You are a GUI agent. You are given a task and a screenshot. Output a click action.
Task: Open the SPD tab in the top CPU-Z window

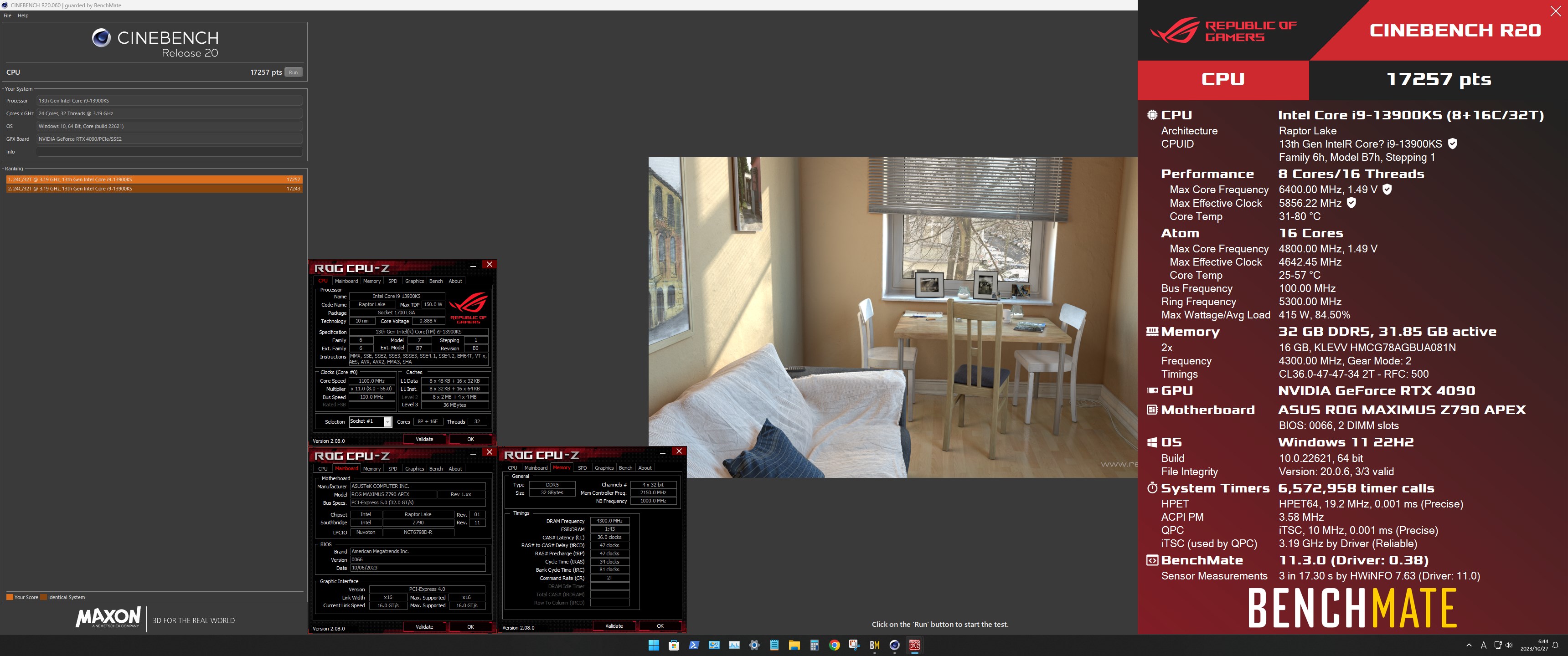pyautogui.click(x=392, y=281)
